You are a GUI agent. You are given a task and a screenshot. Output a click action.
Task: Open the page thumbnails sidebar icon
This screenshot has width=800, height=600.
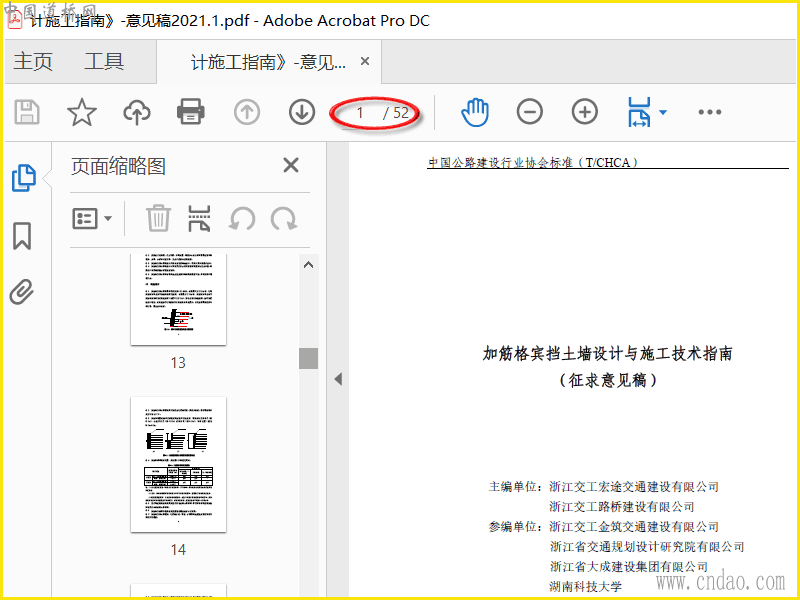[x=23, y=178]
